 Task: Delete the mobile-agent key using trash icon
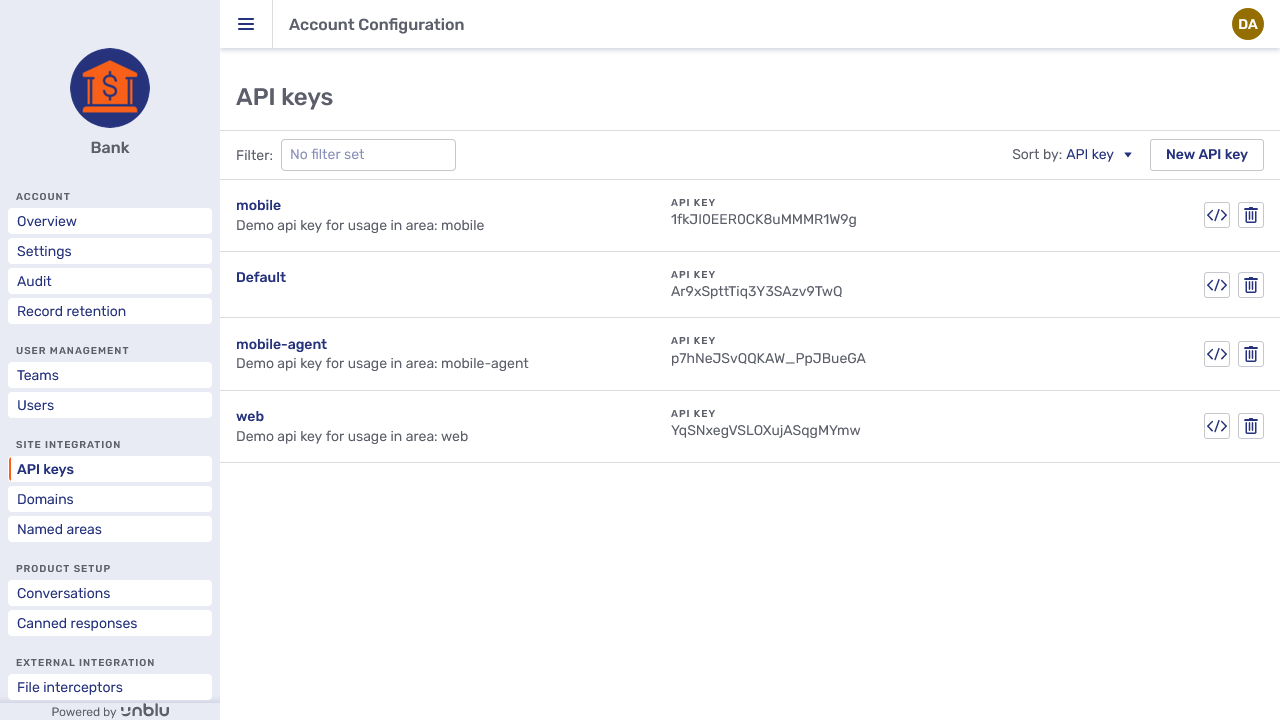[x=1250, y=354]
